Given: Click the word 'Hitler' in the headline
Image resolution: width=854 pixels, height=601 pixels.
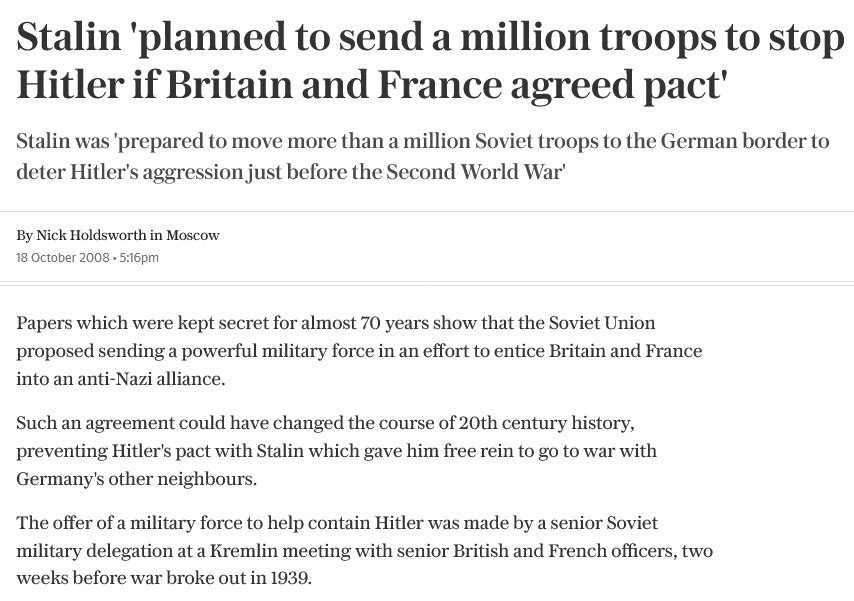Looking at the screenshot, I should 70,84.
